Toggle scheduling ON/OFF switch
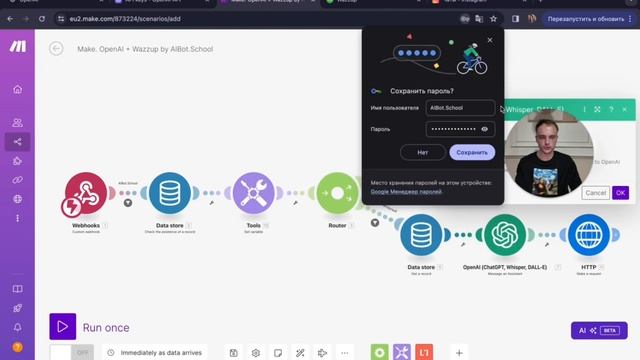 [x=71, y=352]
